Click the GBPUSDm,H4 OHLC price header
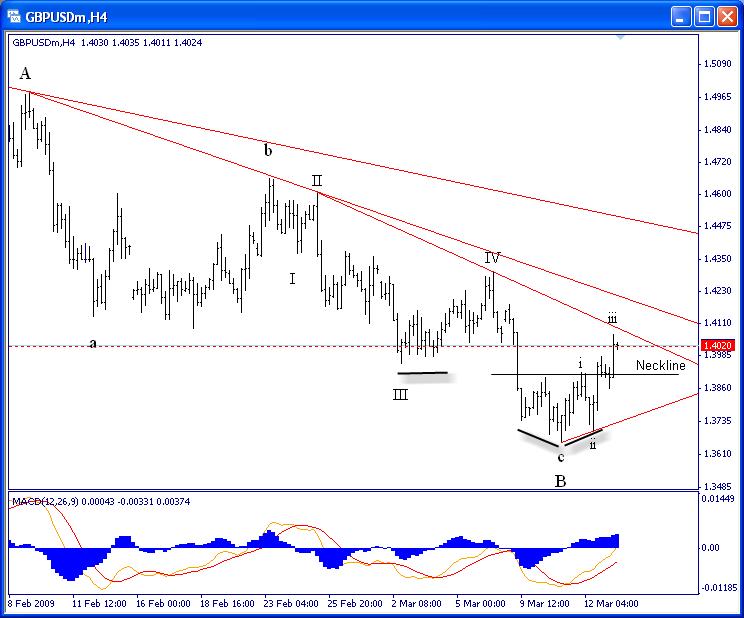 [x=107, y=43]
